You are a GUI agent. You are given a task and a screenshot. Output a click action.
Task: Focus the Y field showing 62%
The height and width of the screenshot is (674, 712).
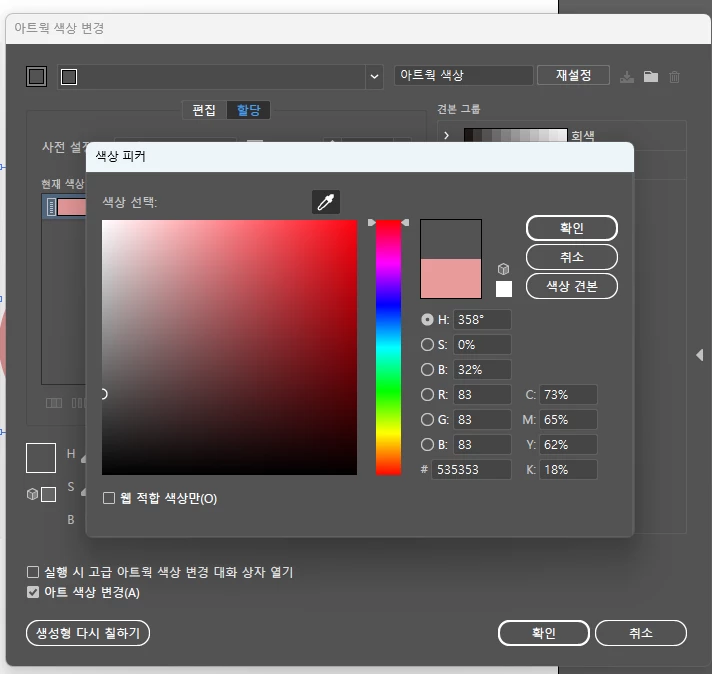[568, 445]
